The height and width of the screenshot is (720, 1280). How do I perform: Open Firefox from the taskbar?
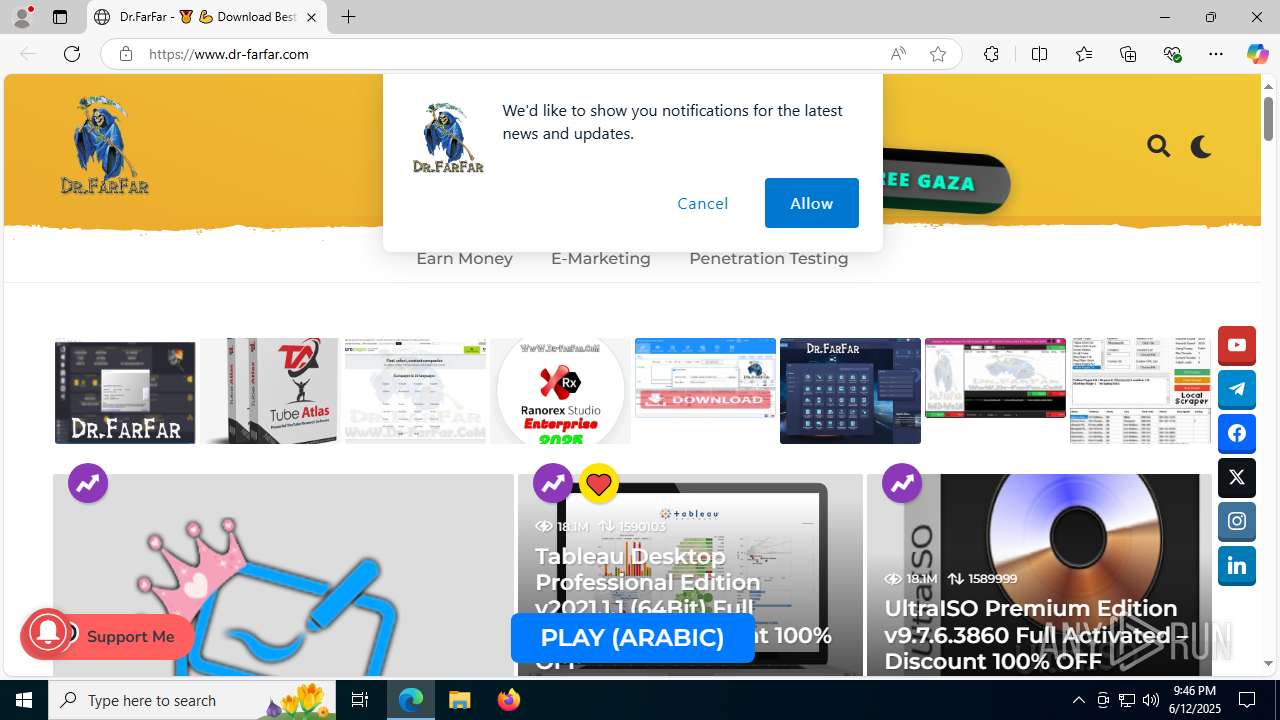coord(509,700)
